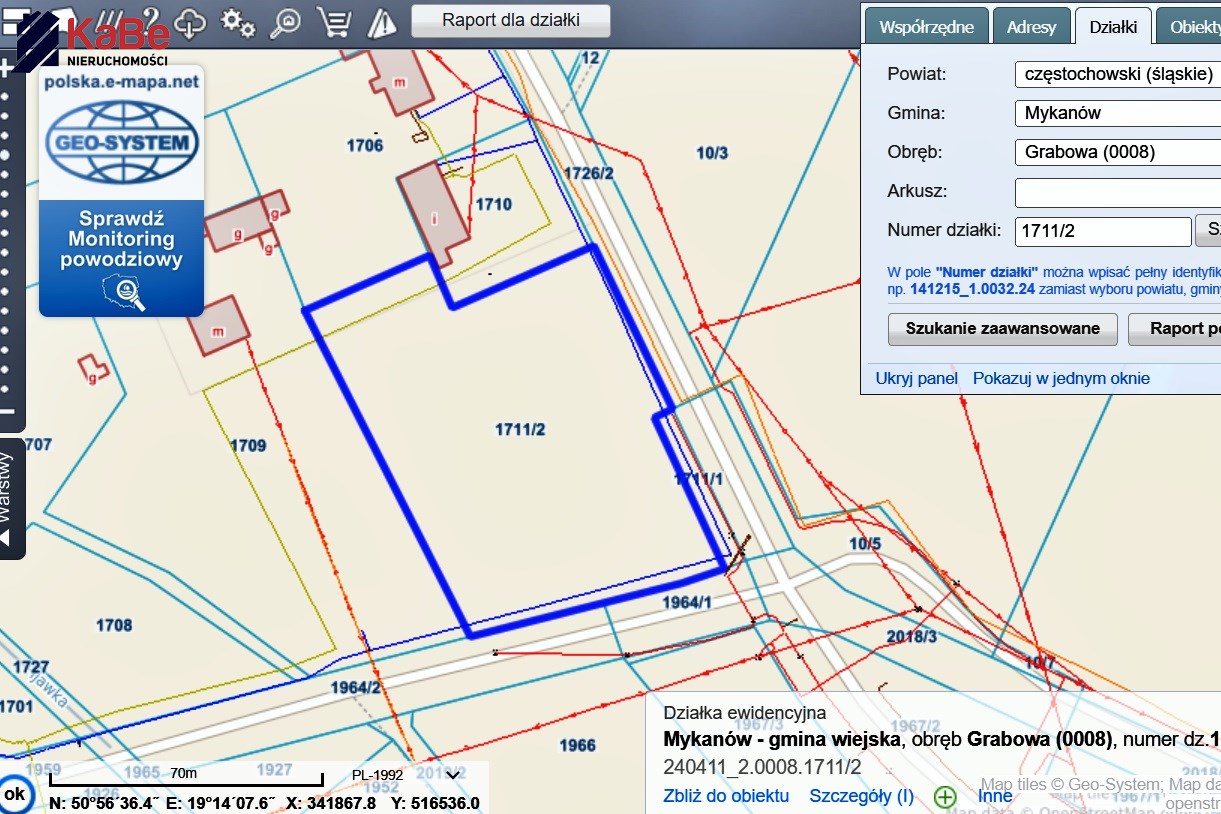The height and width of the screenshot is (814, 1221).
Task: Expand the Warstwy layers side panel
Action: click(10, 498)
